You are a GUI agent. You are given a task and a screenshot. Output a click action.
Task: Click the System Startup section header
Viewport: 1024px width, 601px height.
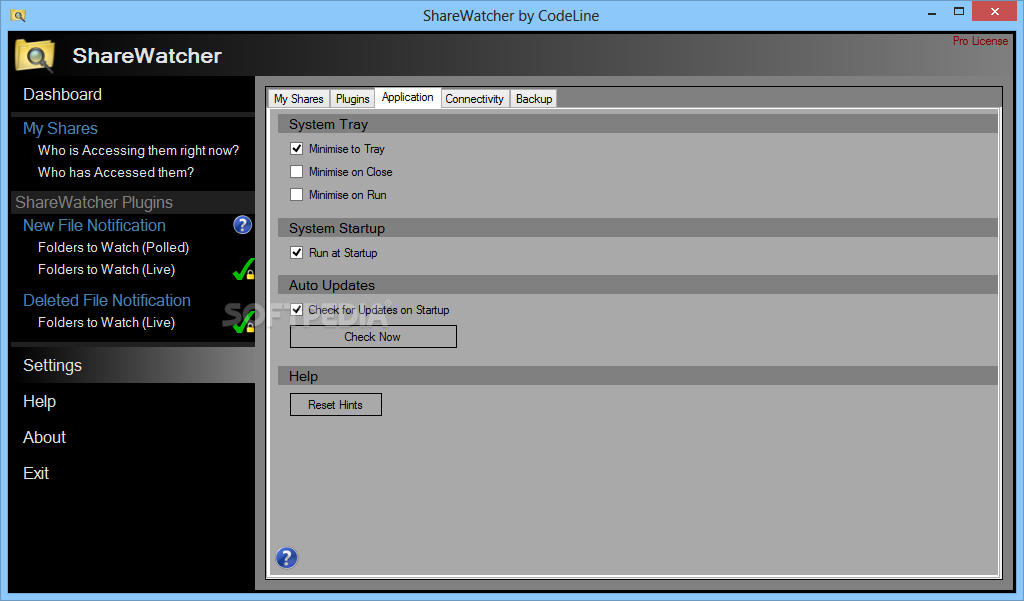click(637, 228)
